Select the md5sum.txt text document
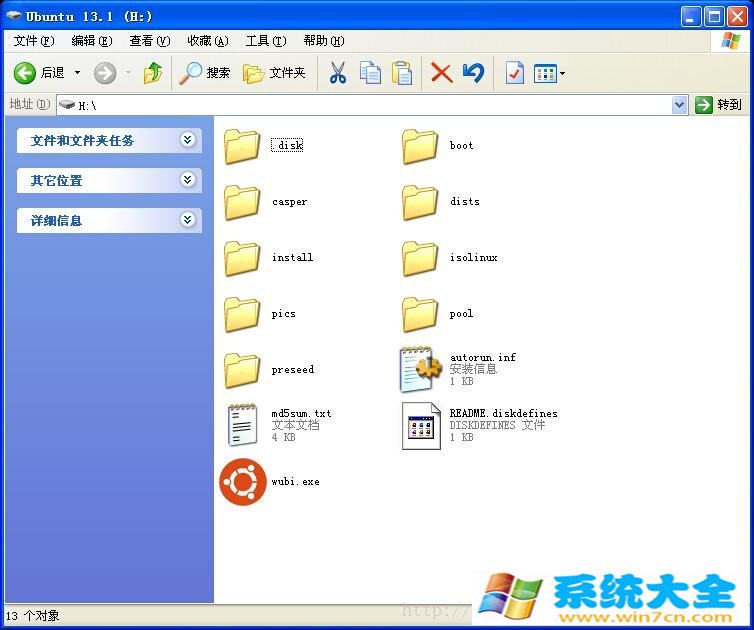 243,425
